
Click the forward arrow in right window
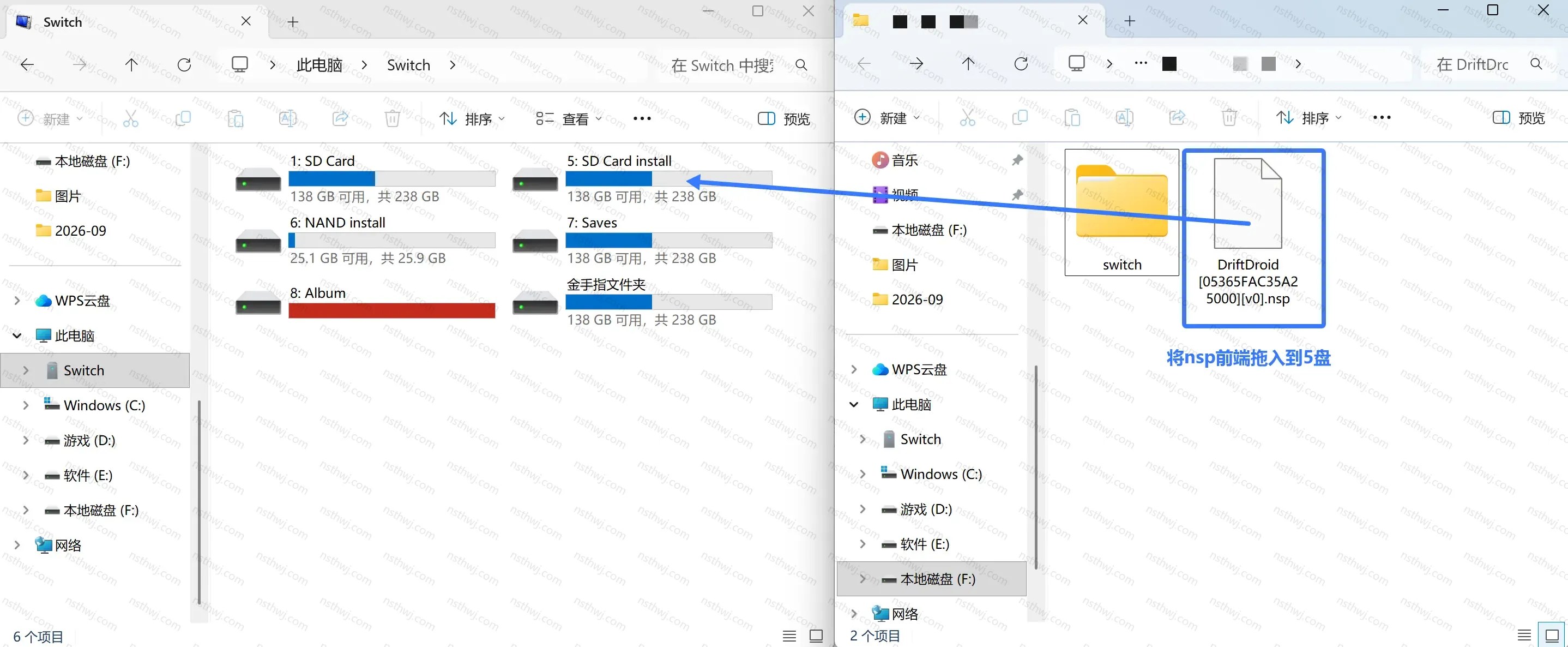click(x=916, y=63)
